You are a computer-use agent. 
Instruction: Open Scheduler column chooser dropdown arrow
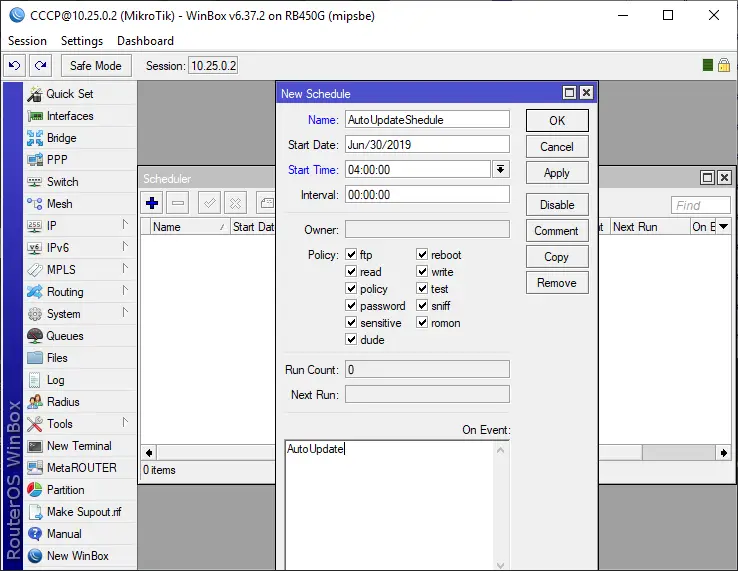tap(724, 227)
